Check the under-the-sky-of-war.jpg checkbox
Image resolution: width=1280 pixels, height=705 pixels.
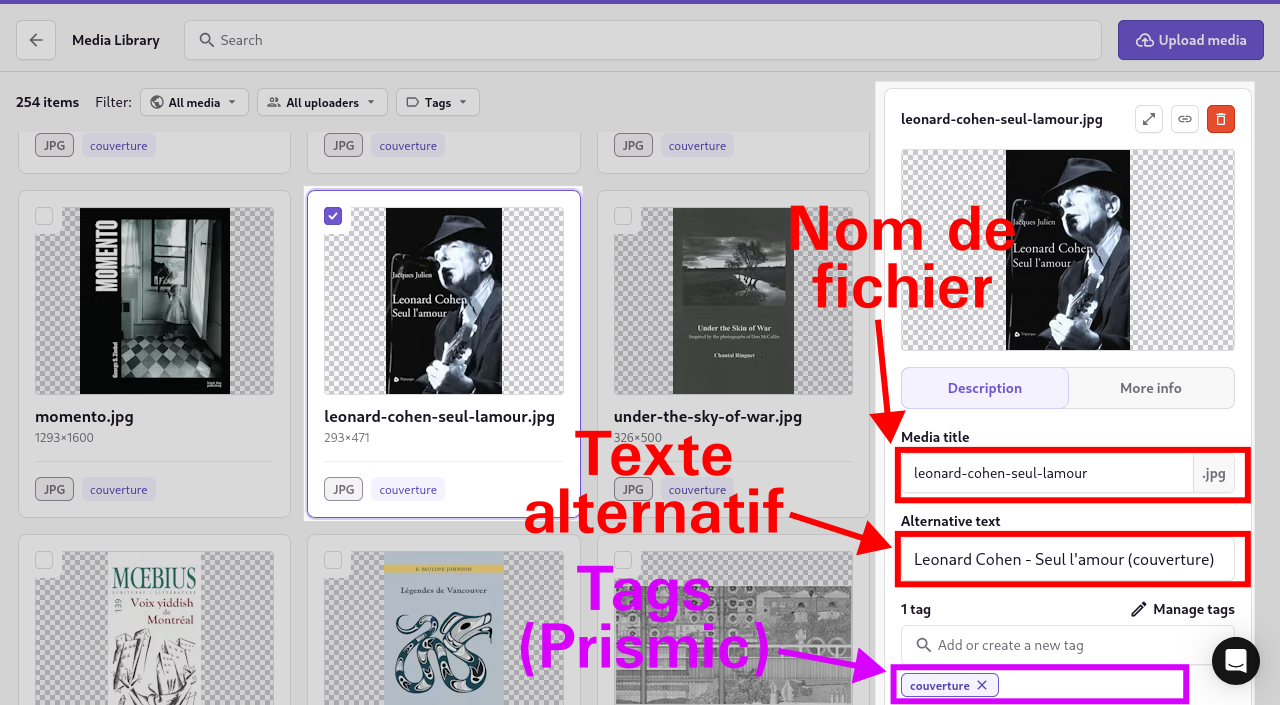[x=623, y=216]
